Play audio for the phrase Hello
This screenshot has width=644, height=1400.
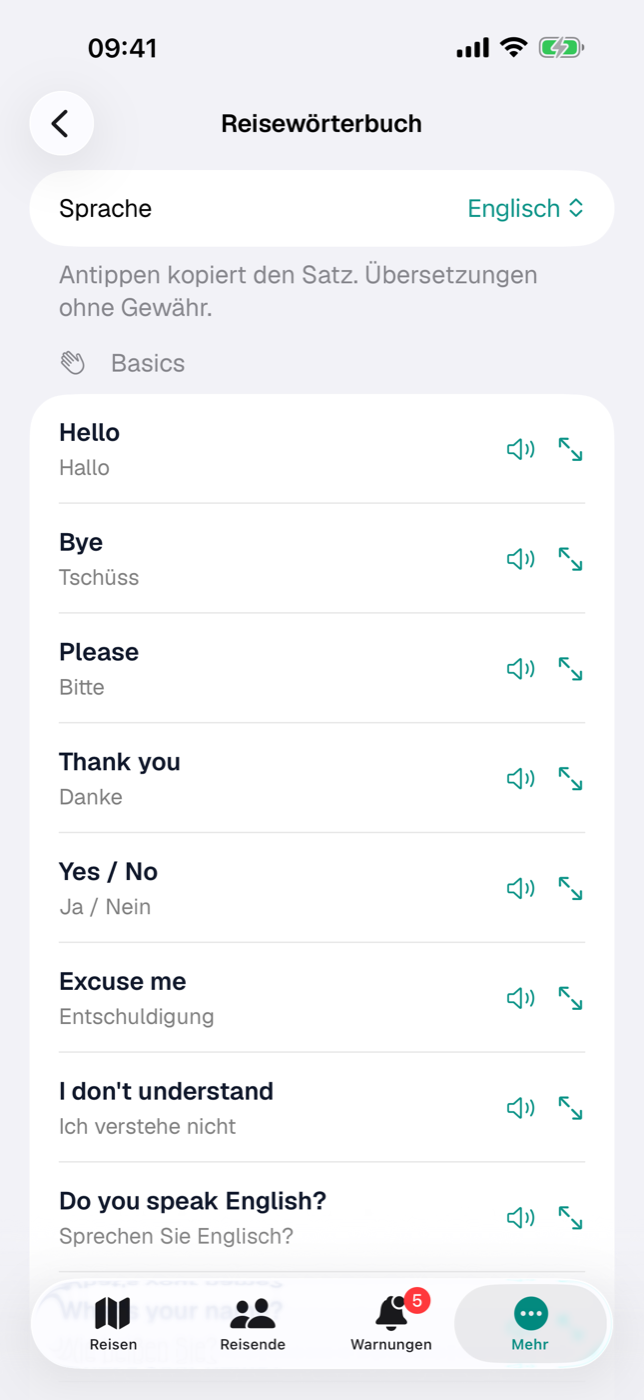click(520, 450)
